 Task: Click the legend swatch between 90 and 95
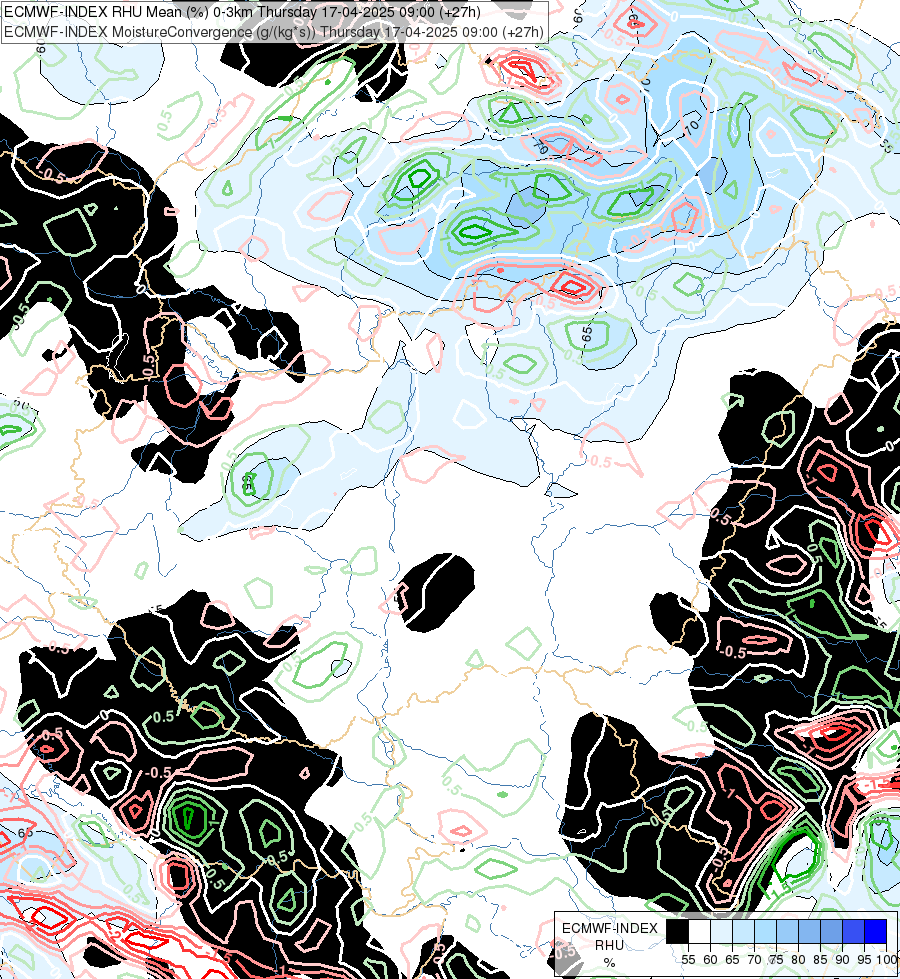[853, 931]
